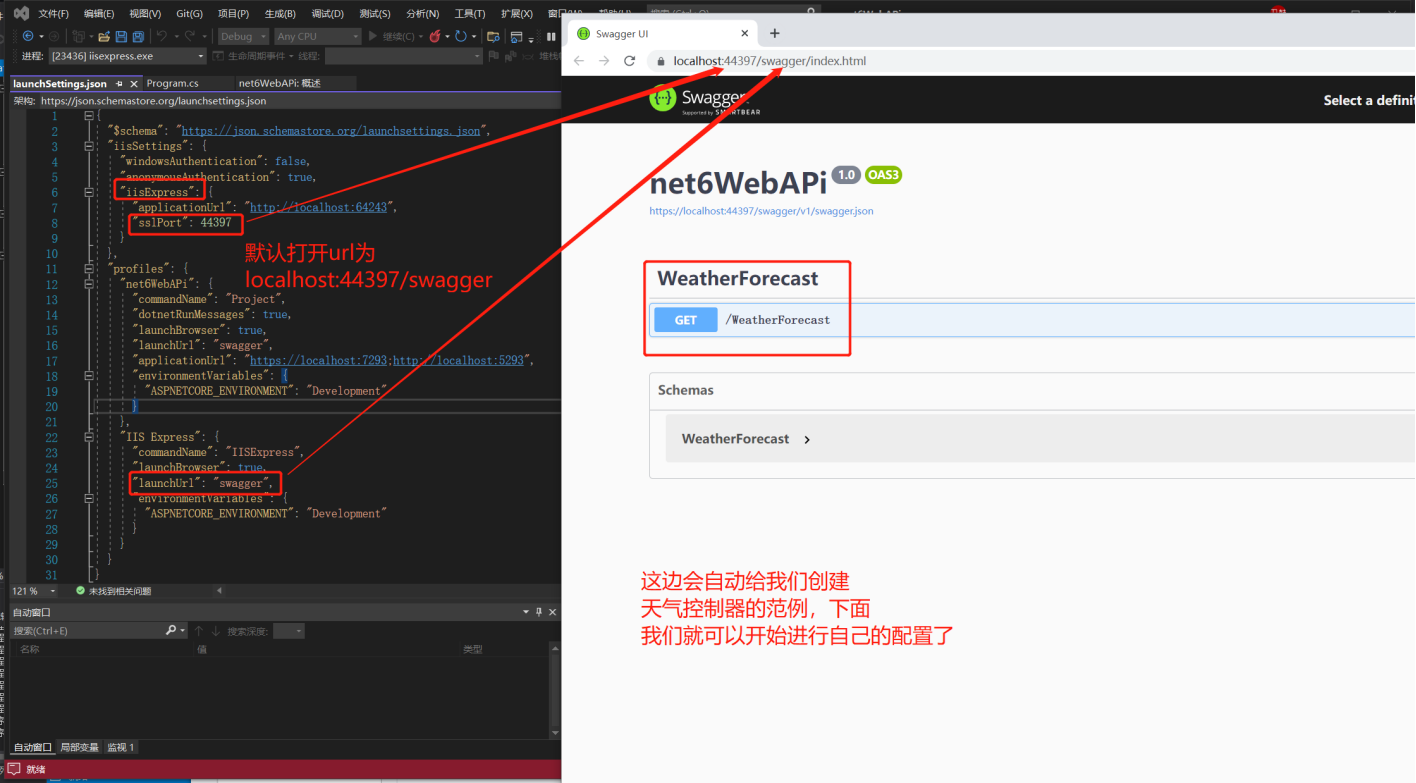1416x783 pixels.
Task: Click the navigate backward arrow in Visual Studio toolbar
Action: point(28,36)
